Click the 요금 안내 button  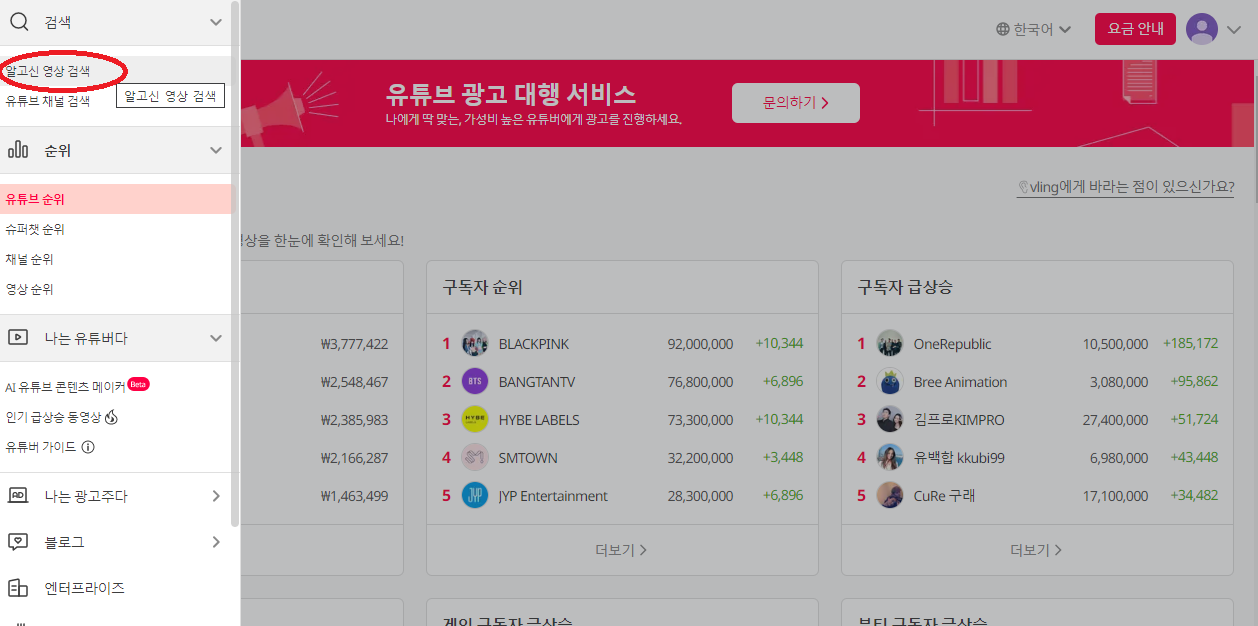[x=1135, y=29]
